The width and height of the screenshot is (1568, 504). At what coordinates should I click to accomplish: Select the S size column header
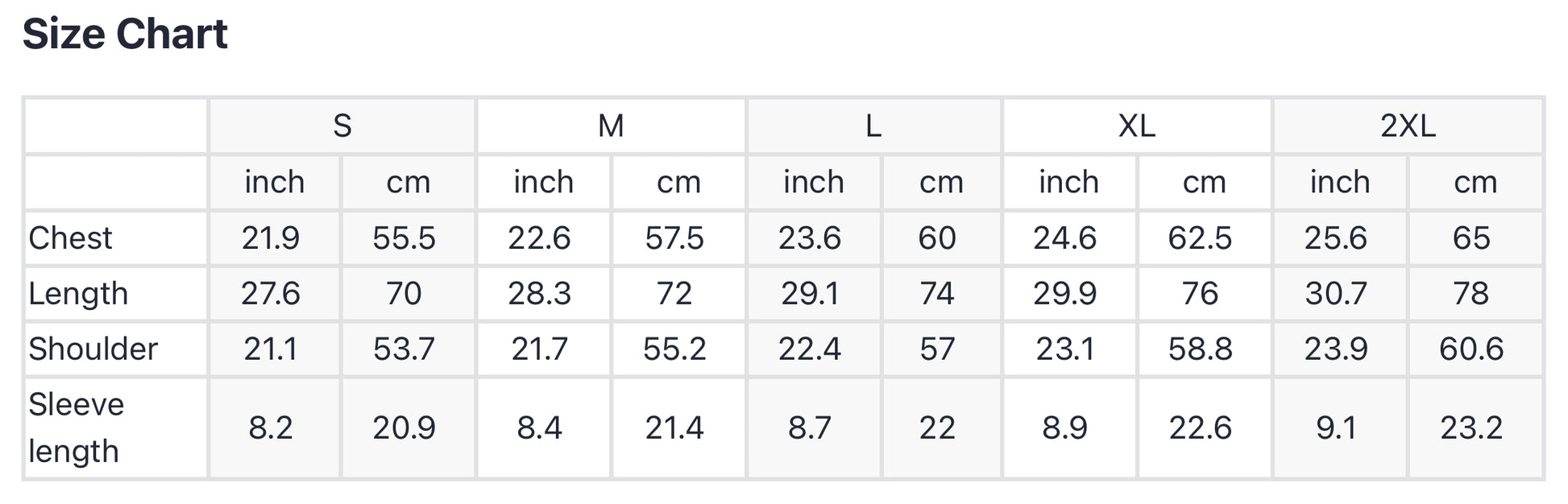click(x=342, y=126)
